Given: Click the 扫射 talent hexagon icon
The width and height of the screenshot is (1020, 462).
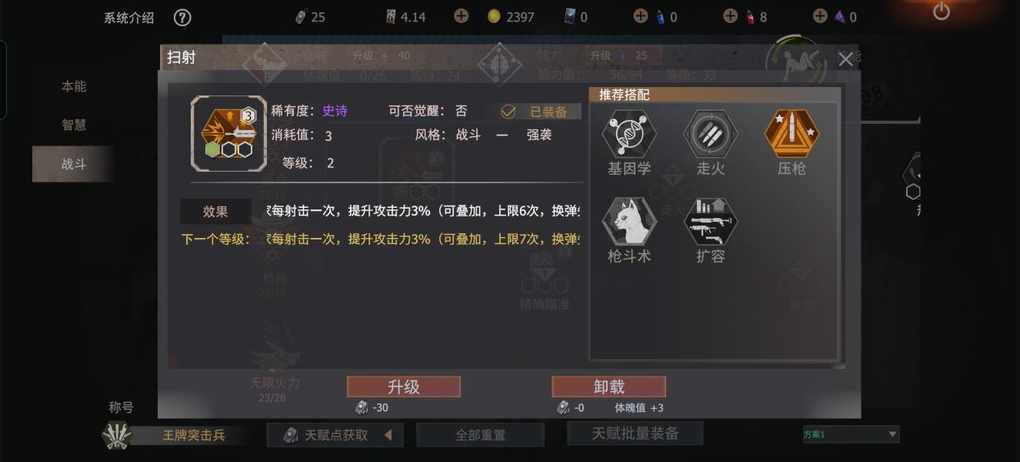Looking at the screenshot, I should (228, 133).
